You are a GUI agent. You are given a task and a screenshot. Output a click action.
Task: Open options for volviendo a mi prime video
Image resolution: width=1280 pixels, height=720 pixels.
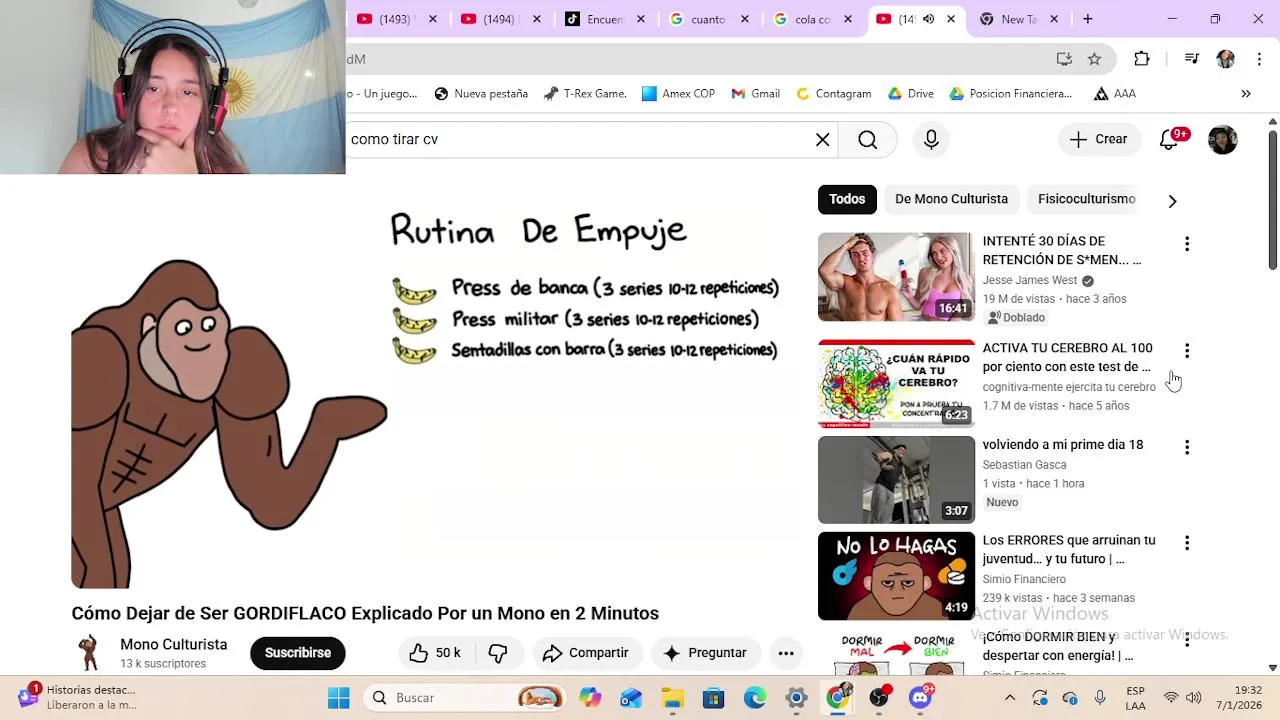pyautogui.click(x=1187, y=447)
